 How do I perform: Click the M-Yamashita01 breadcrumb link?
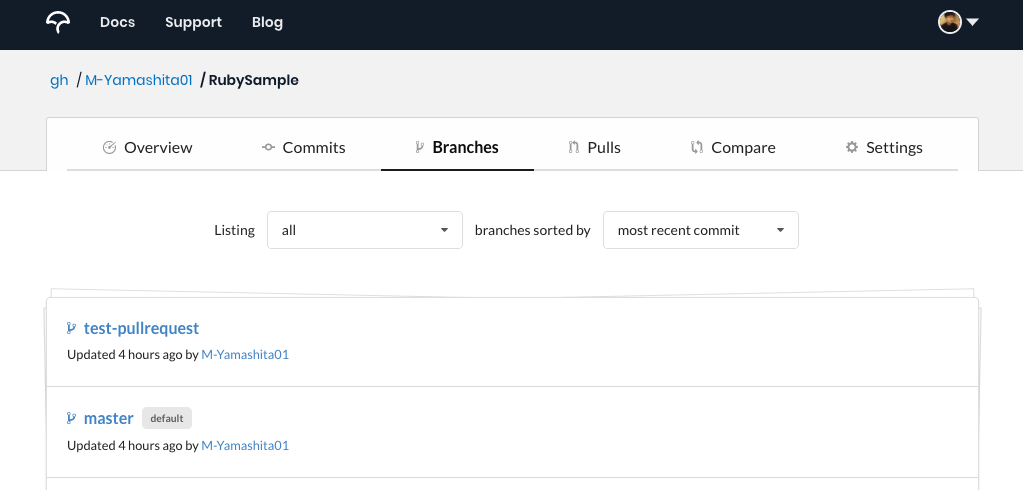click(x=139, y=80)
